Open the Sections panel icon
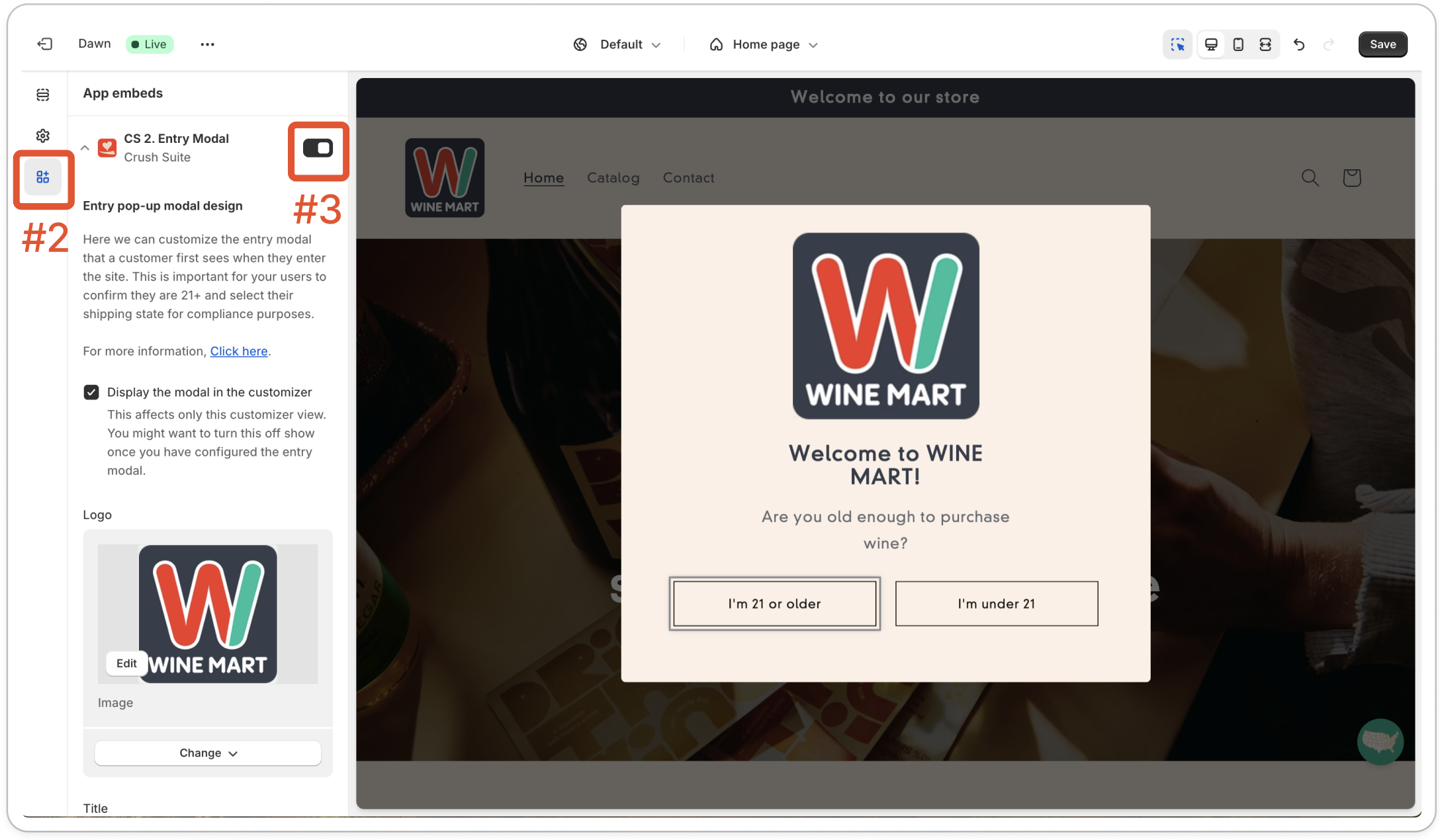 pyautogui.click(x=43, y=95)
